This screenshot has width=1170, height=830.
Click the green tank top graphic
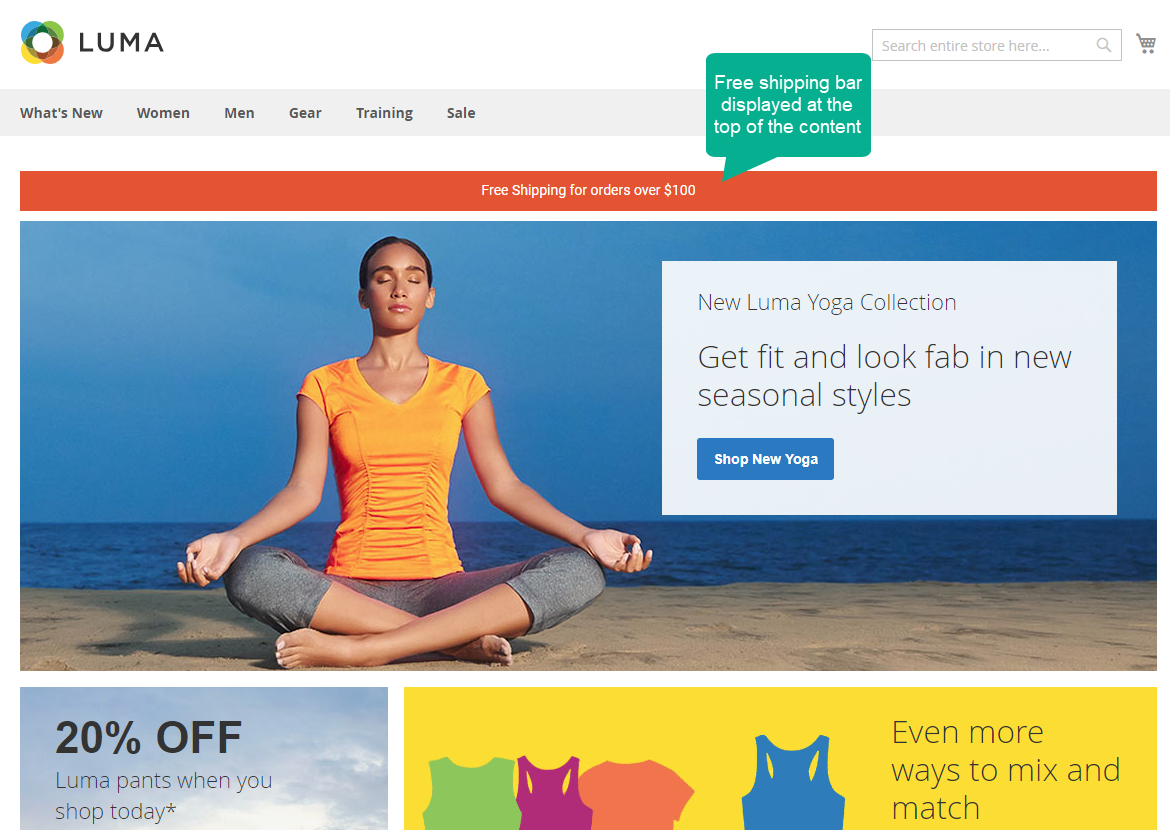[x=470, y=793]
